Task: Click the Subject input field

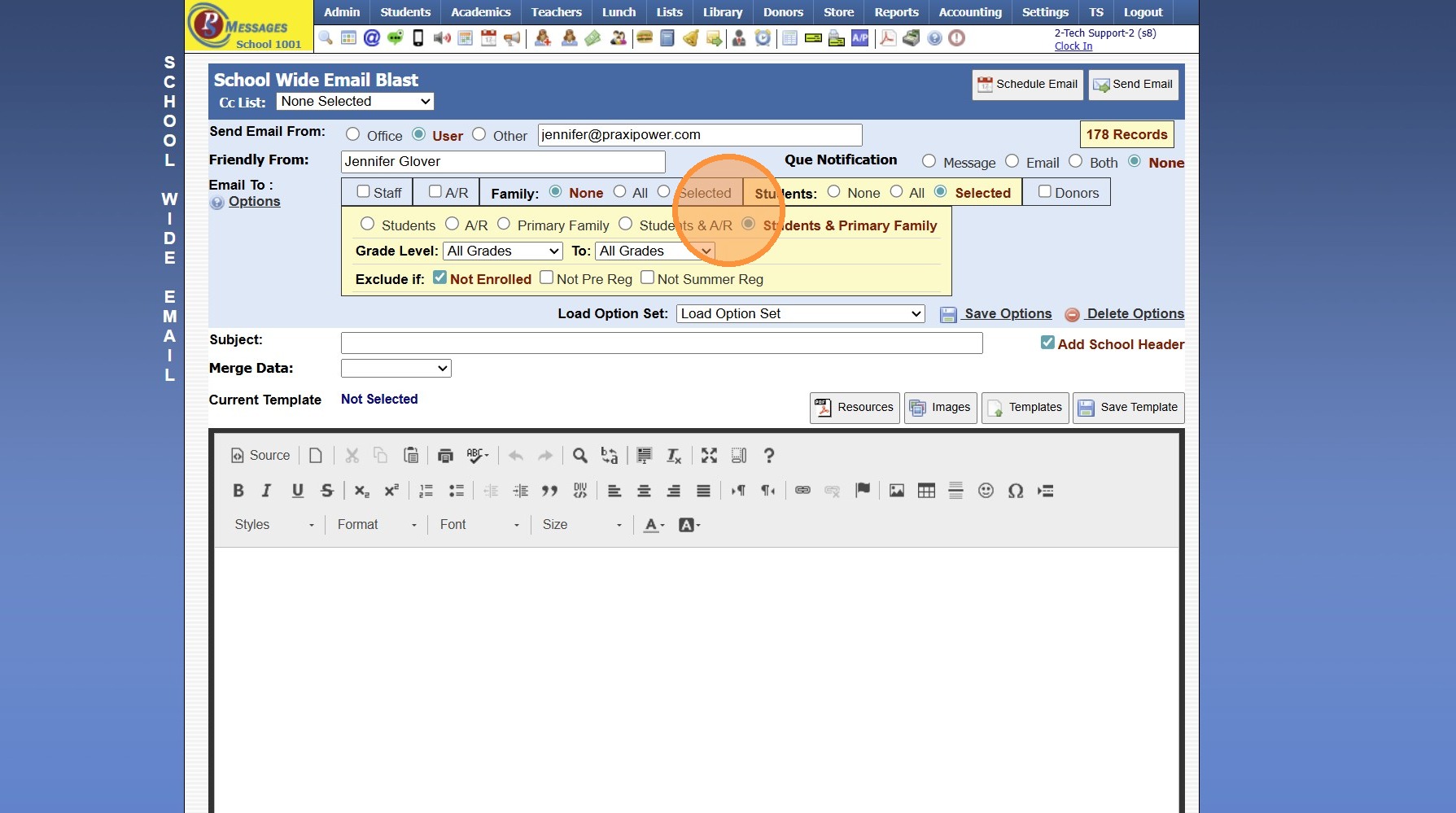Action: pyautogui.click(x=662, y=343)
